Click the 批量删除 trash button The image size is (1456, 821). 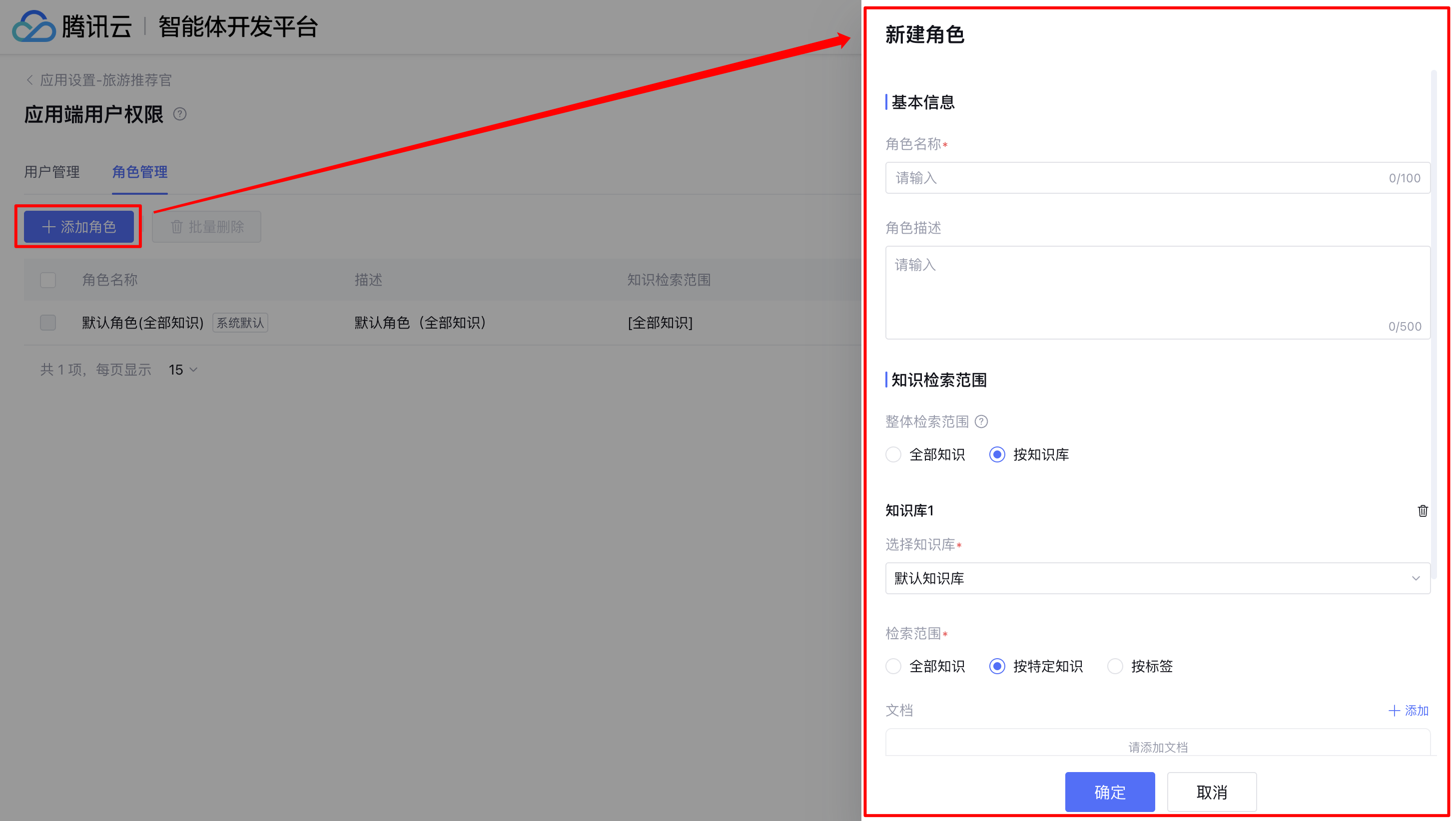tap(207, 227)
